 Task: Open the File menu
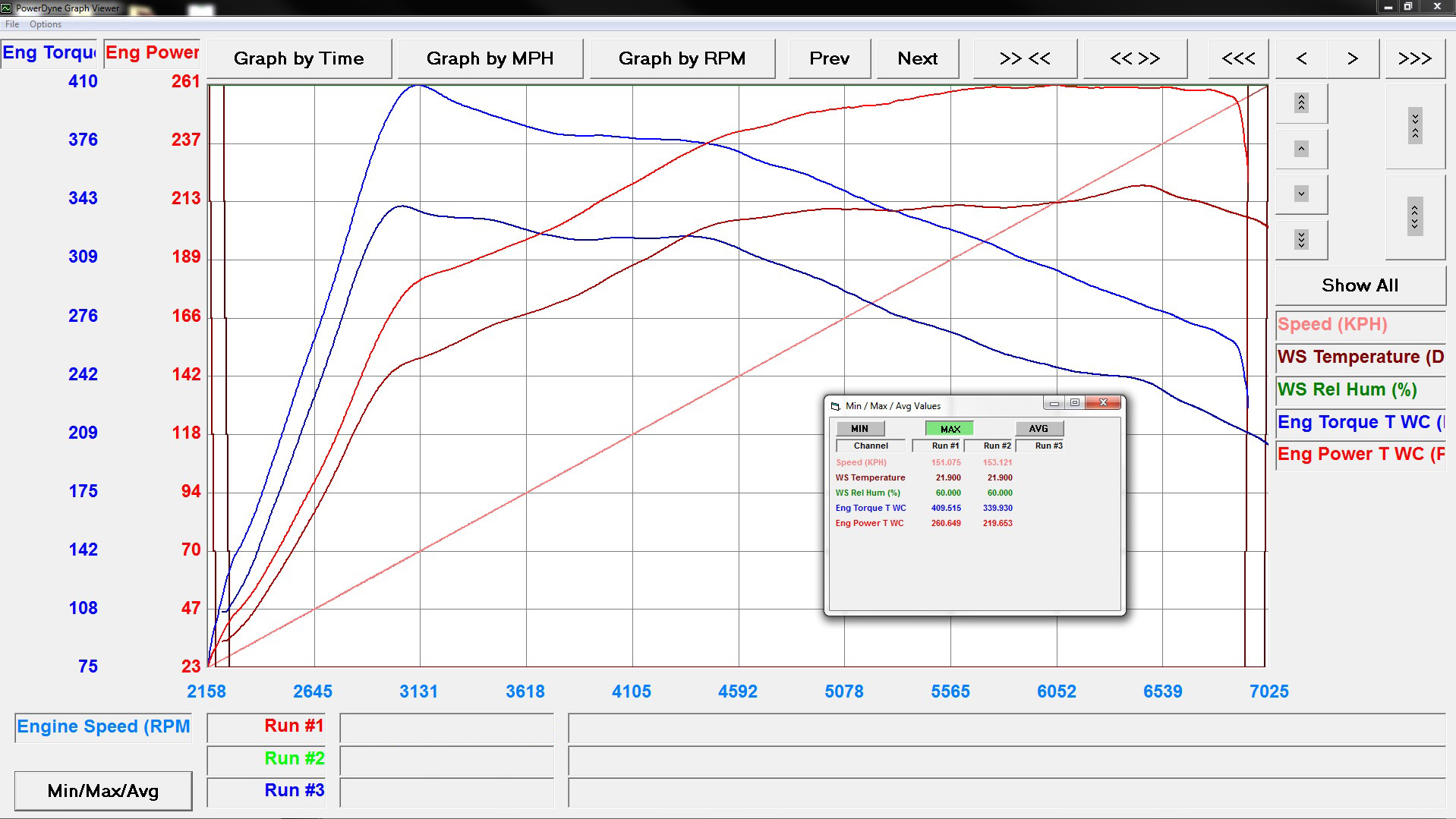click(x=12, y=24)
